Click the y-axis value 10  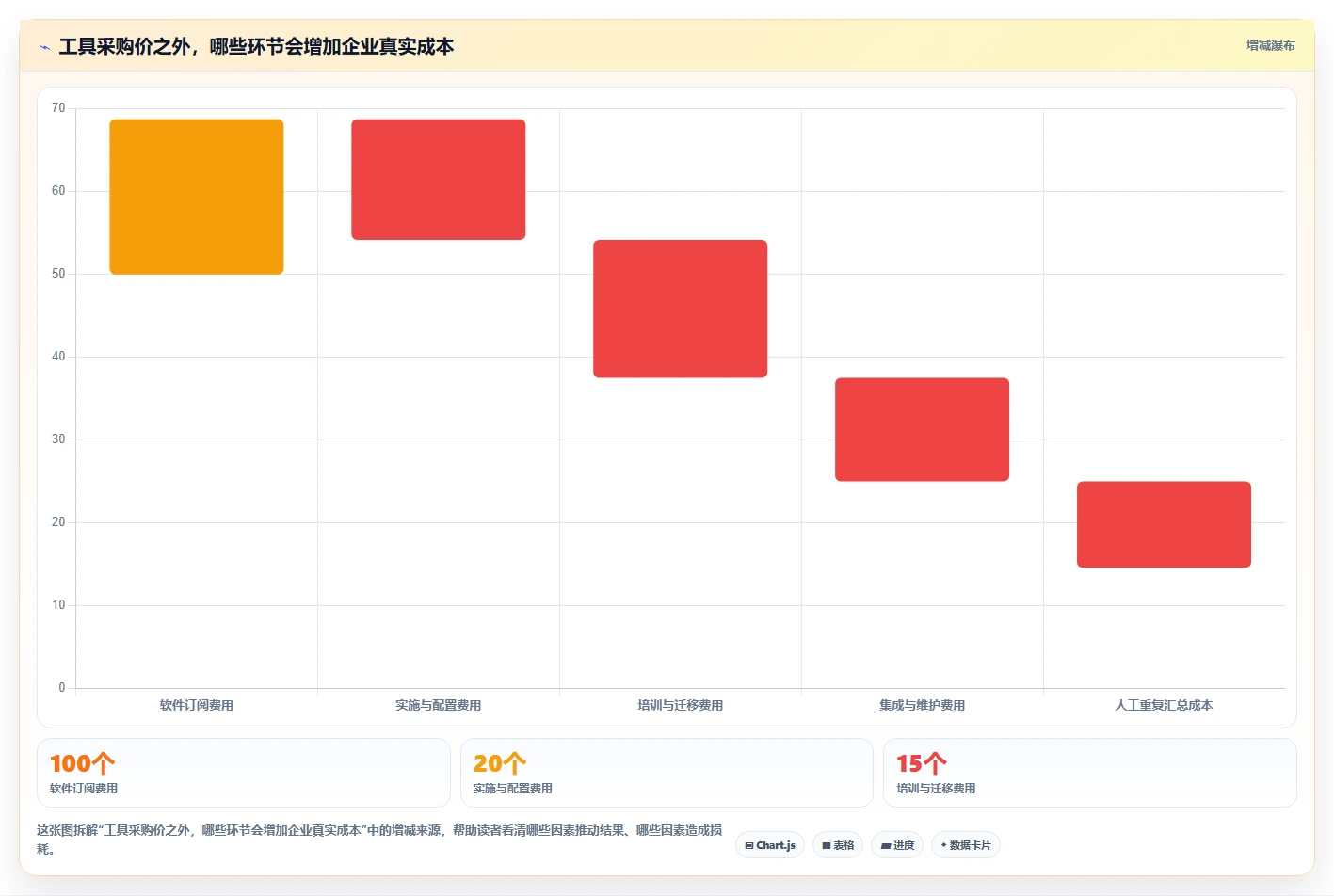pos(58,605)
